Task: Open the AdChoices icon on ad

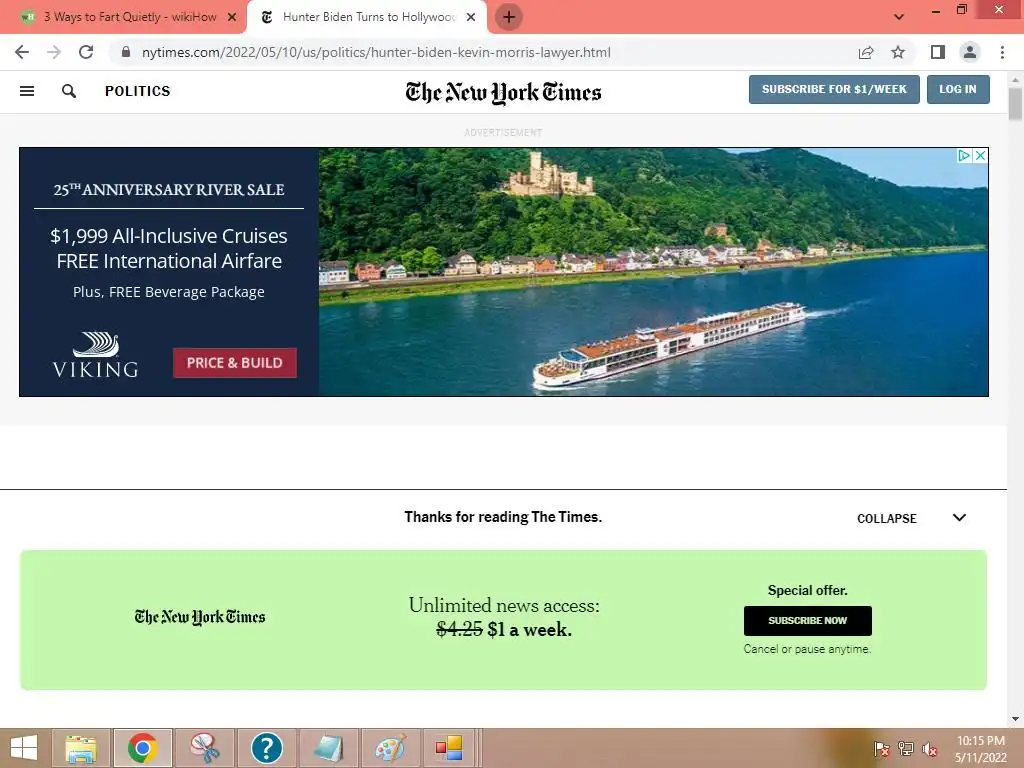Action: point(964,155)
